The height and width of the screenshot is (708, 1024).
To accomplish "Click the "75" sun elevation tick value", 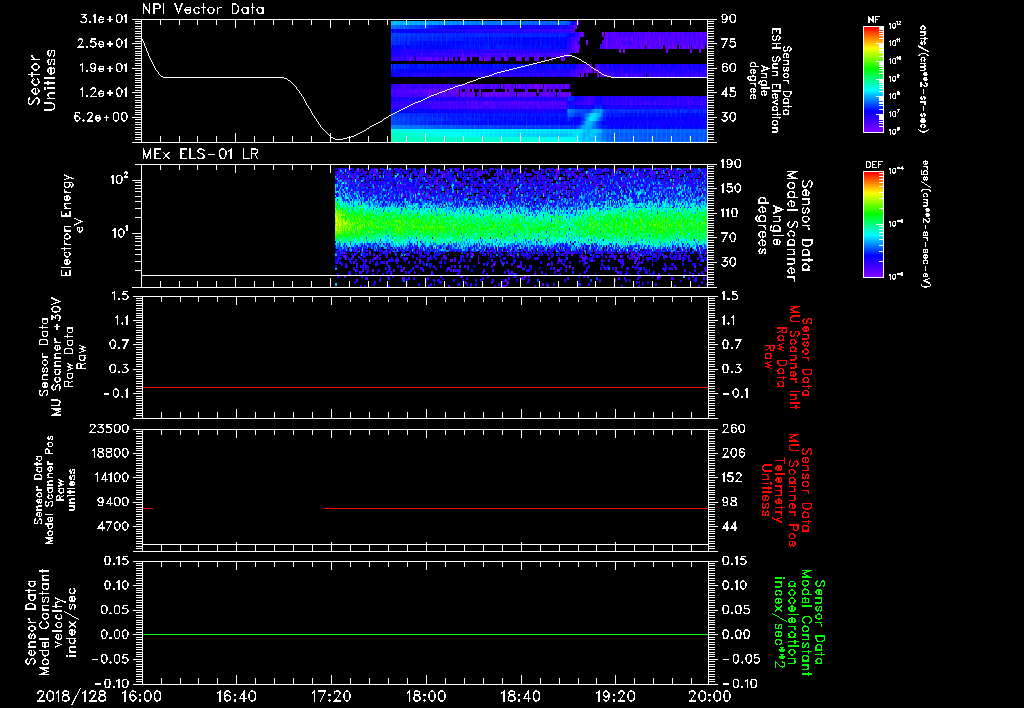I will point(729,43).
